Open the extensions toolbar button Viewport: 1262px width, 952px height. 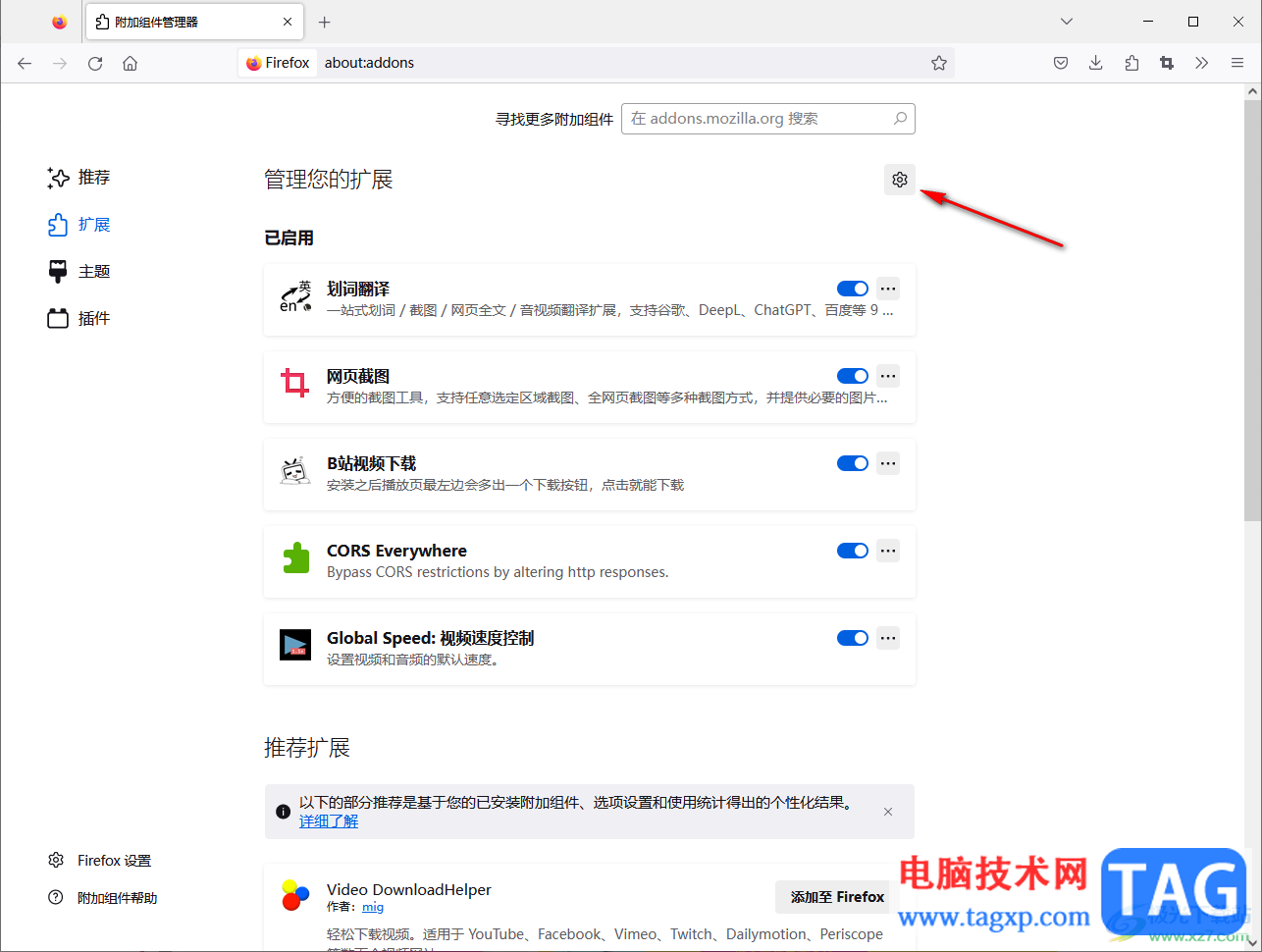tap(1131, 63)
